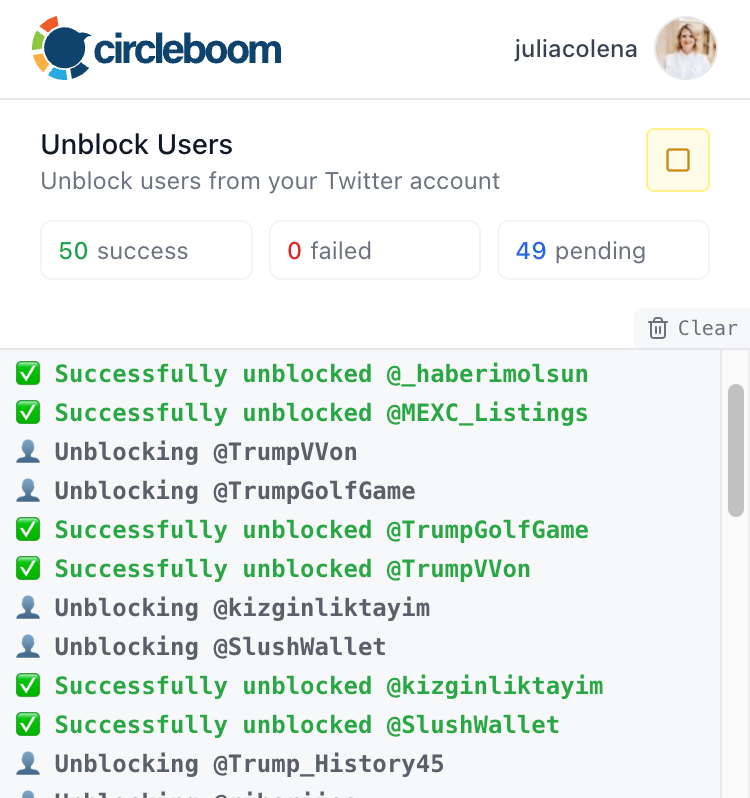Click green checkmark beside @MEXC_Listings
This screenshot has height=798, width=750.
click(x=28, y=413)
